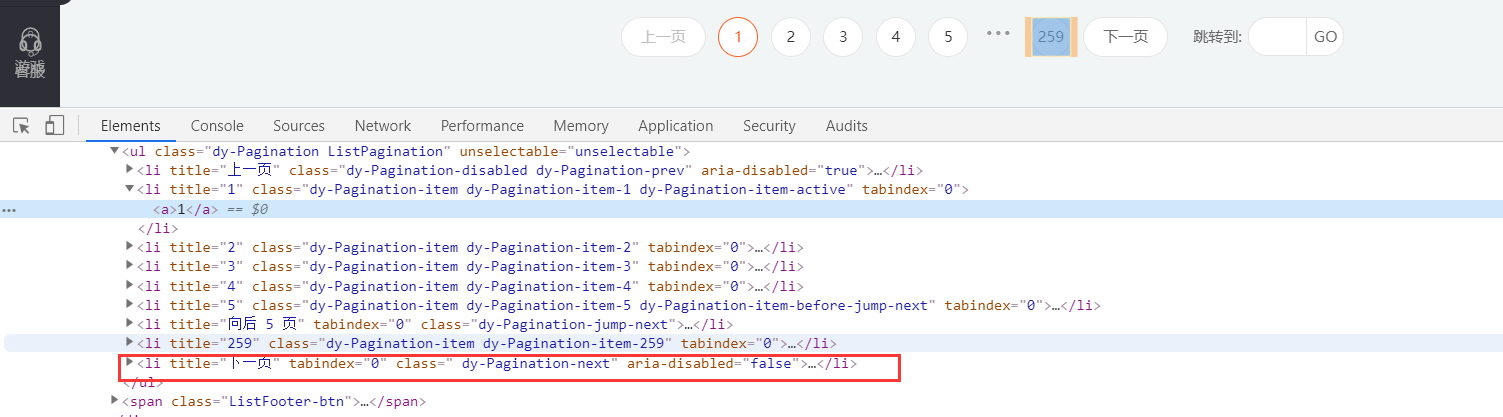Open the customer service headset icon
The height and width of the screenshot is (417, 1503).
tap(30, 41)
